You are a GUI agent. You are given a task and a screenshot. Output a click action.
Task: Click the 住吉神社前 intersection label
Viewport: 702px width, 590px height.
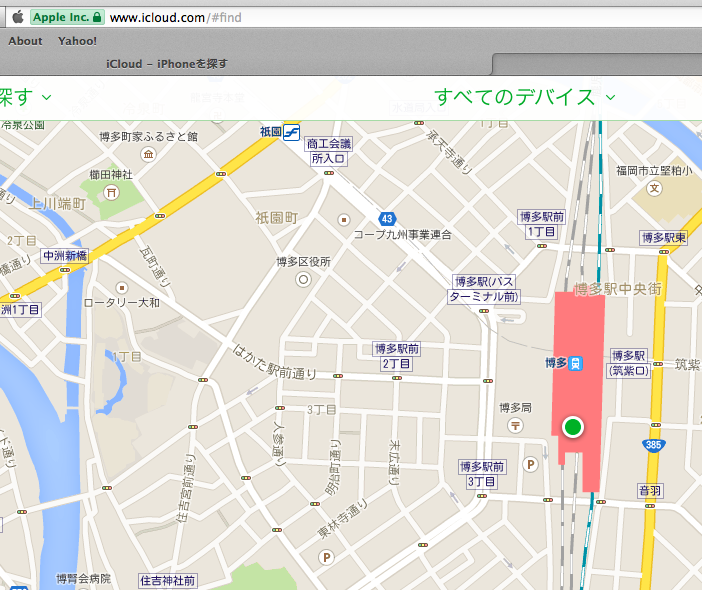click(x=167, y=581)
